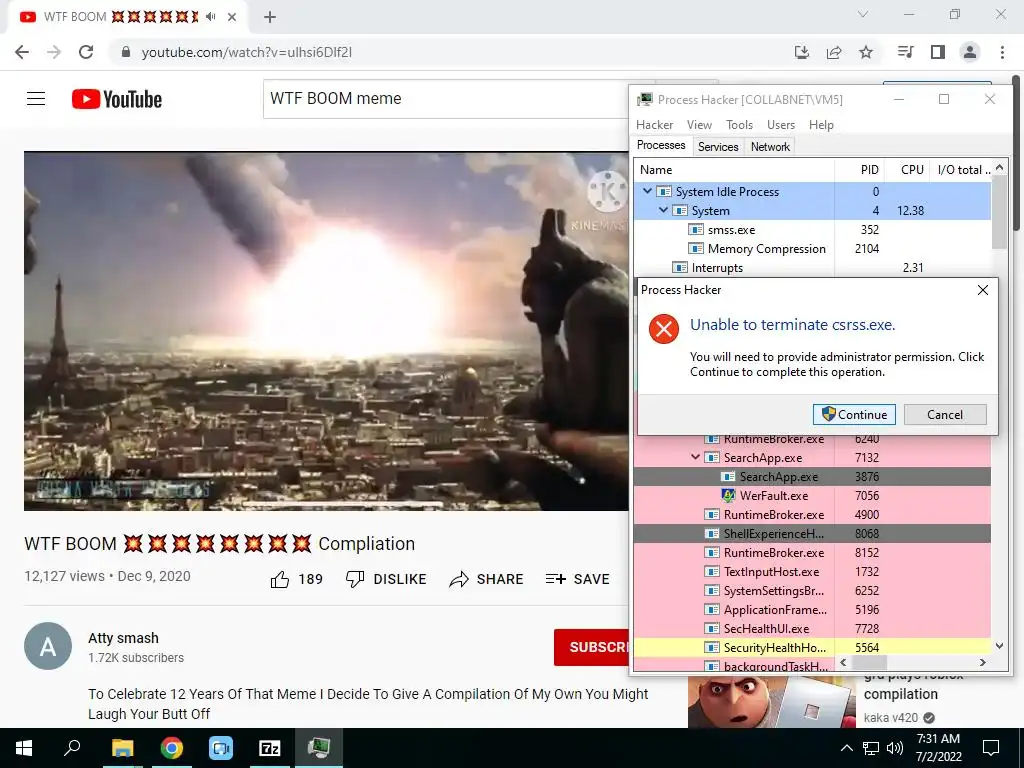Switch to the Services tab
This screenshot has width=1024, height=768.
[718, 147]
